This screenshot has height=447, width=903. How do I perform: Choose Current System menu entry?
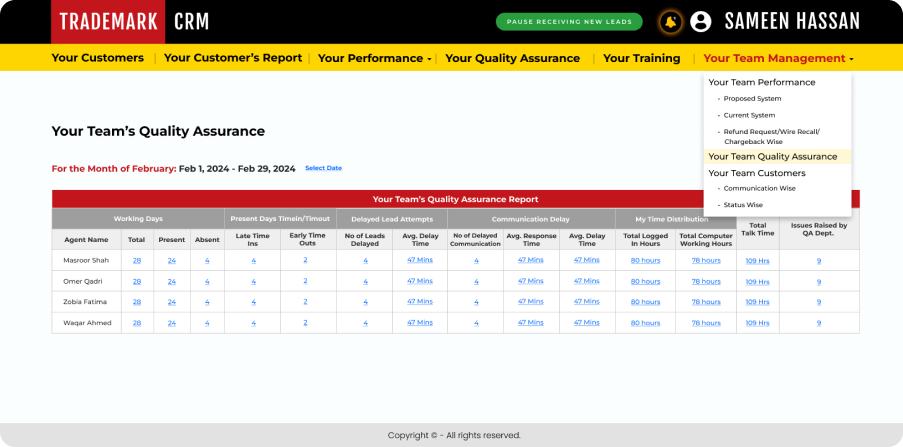click(x=749, y=115)
